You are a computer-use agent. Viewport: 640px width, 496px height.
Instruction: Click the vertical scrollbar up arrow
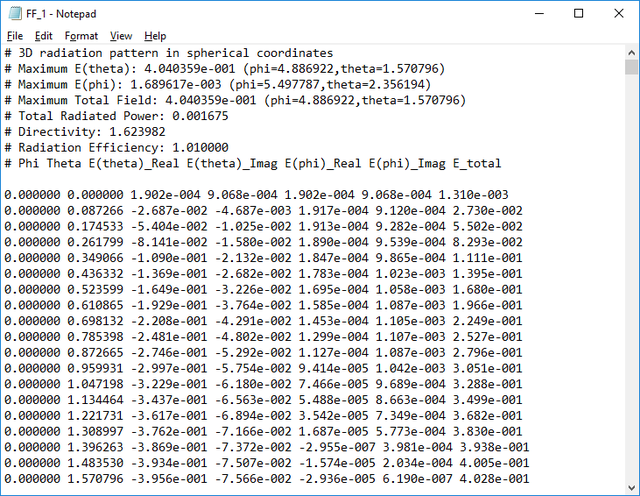(631, 53)
